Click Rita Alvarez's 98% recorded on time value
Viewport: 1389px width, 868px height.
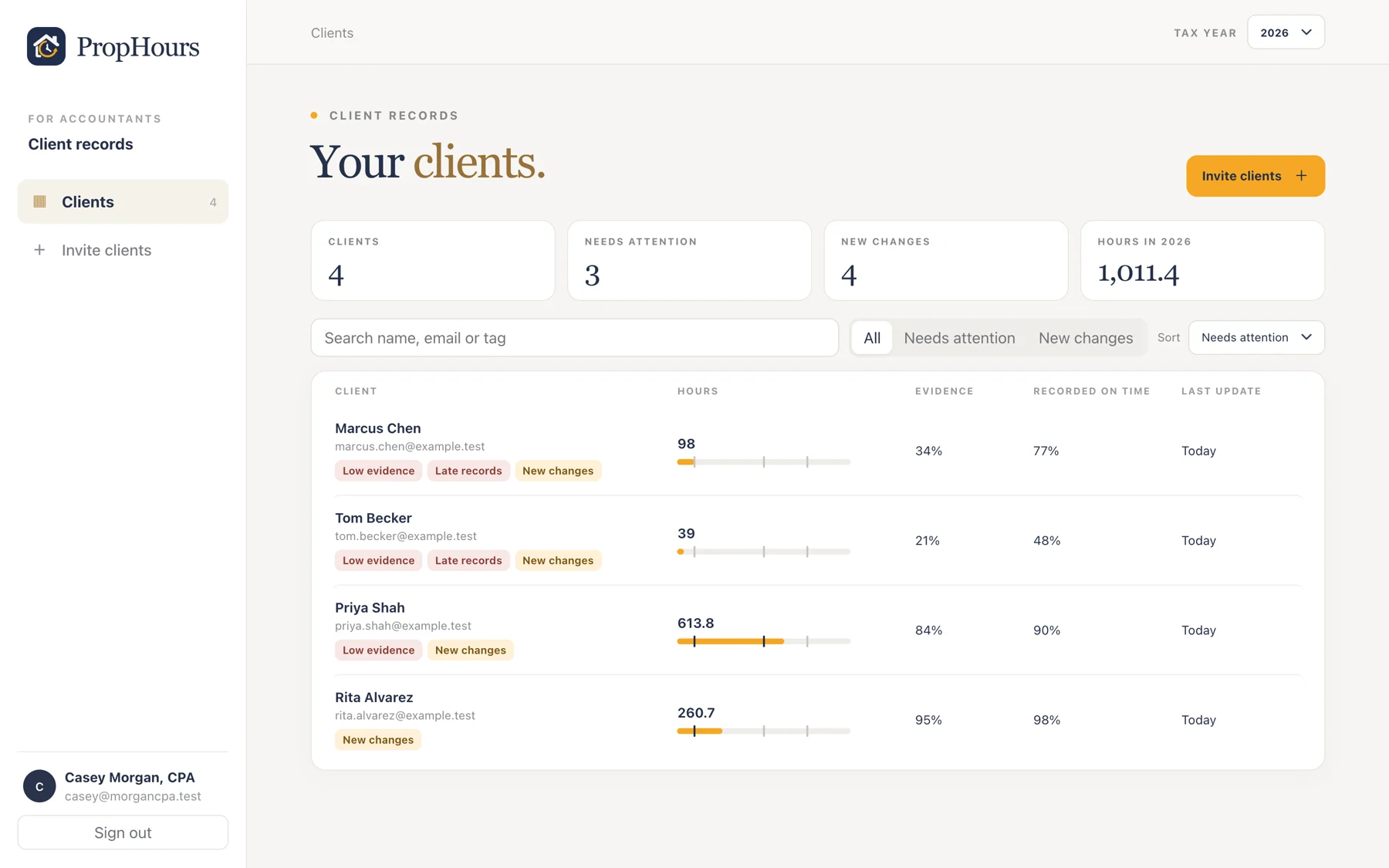coord(1046,719)
